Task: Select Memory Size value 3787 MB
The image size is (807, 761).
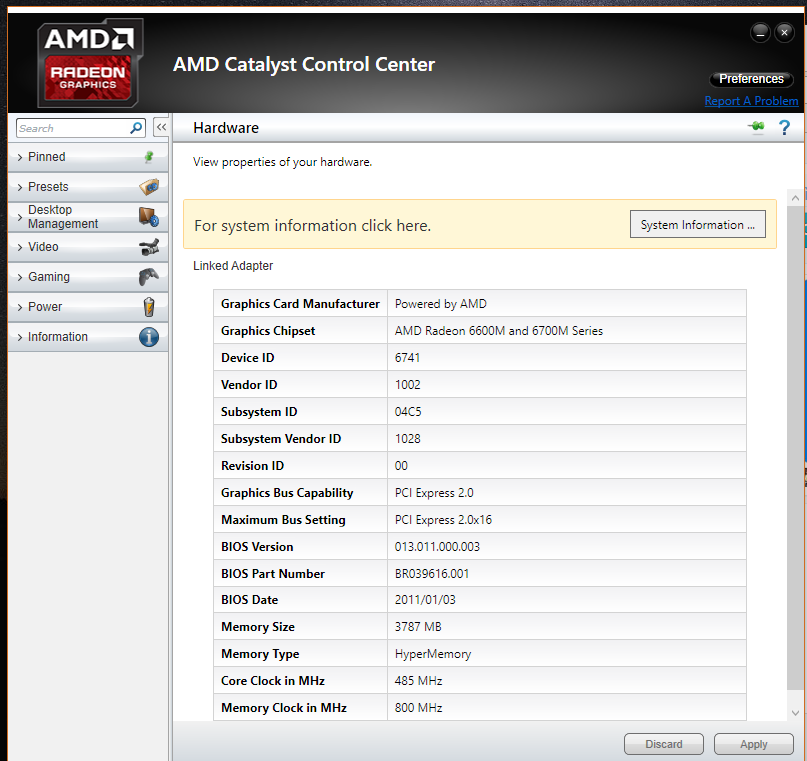Action: pyautogui.click(x=418, y=627)
